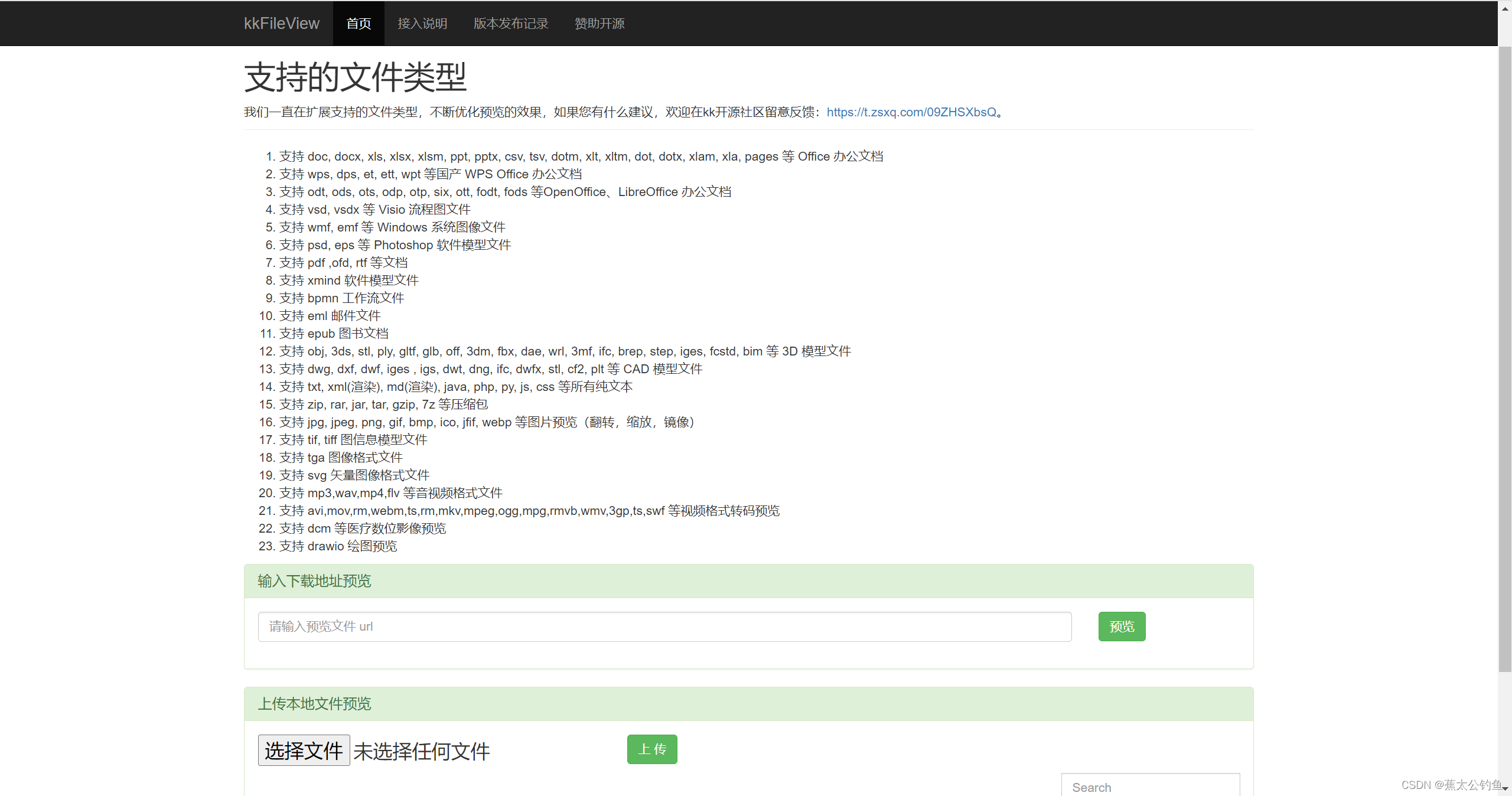Viewport: 1512px width, 796px height.
Task: Switch to the 首页 nav tab
Action: tap(358, 23)
